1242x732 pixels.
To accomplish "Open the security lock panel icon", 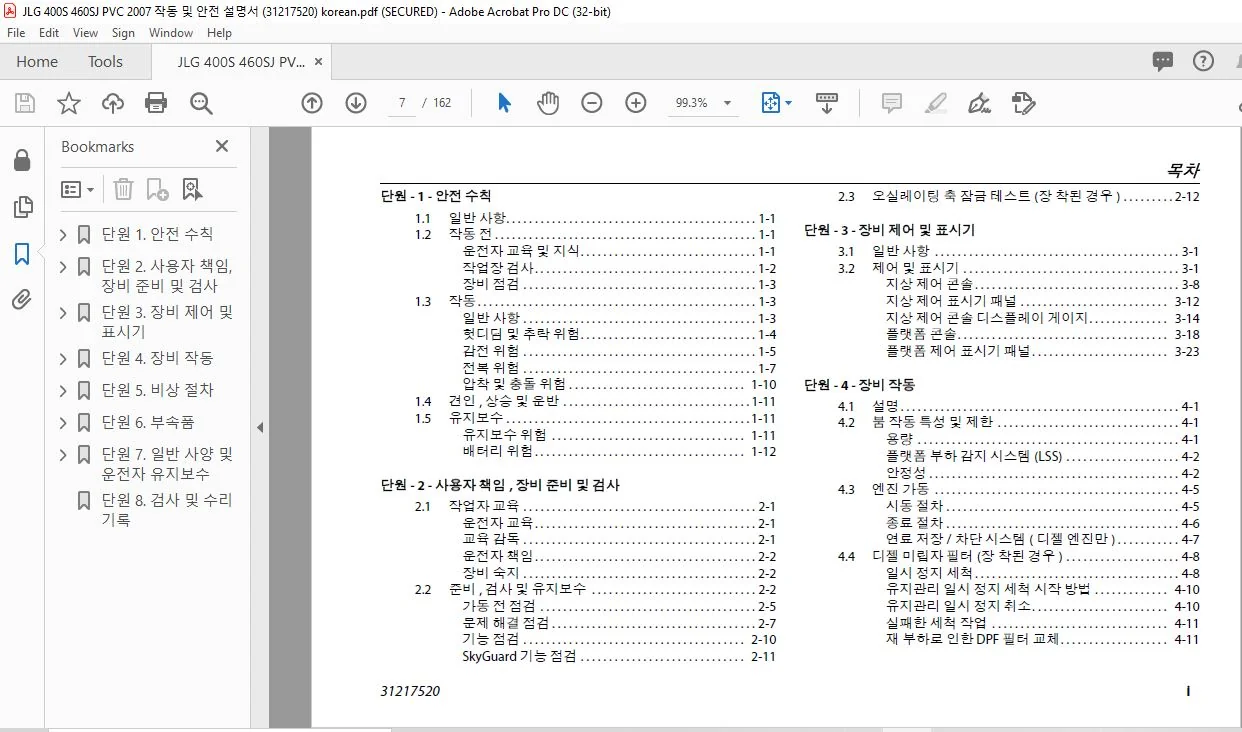I will (x=21, y=161).
